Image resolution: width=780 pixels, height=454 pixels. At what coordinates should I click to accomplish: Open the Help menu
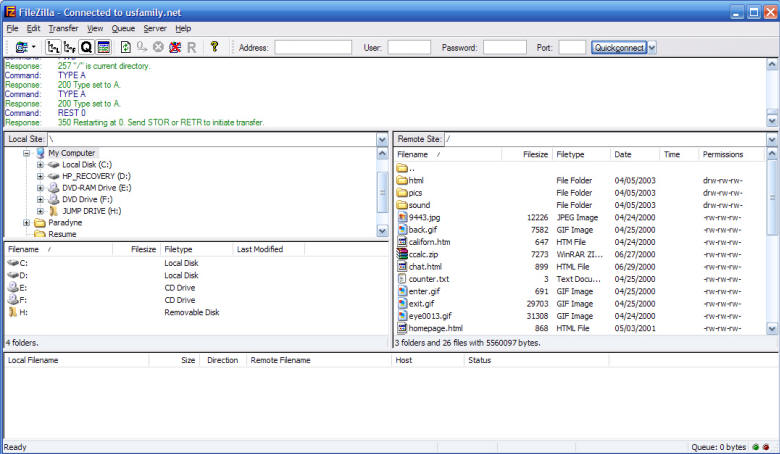tap(183, 28)
